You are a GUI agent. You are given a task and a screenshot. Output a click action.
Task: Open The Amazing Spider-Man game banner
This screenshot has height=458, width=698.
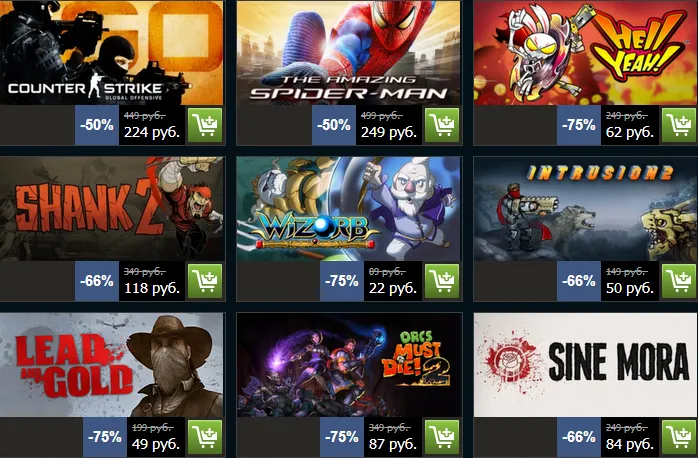349,53
